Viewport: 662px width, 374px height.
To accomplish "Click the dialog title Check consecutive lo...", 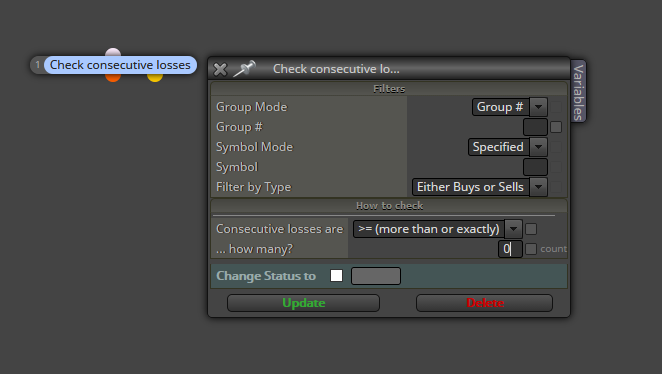I will [x=336, y=69].
